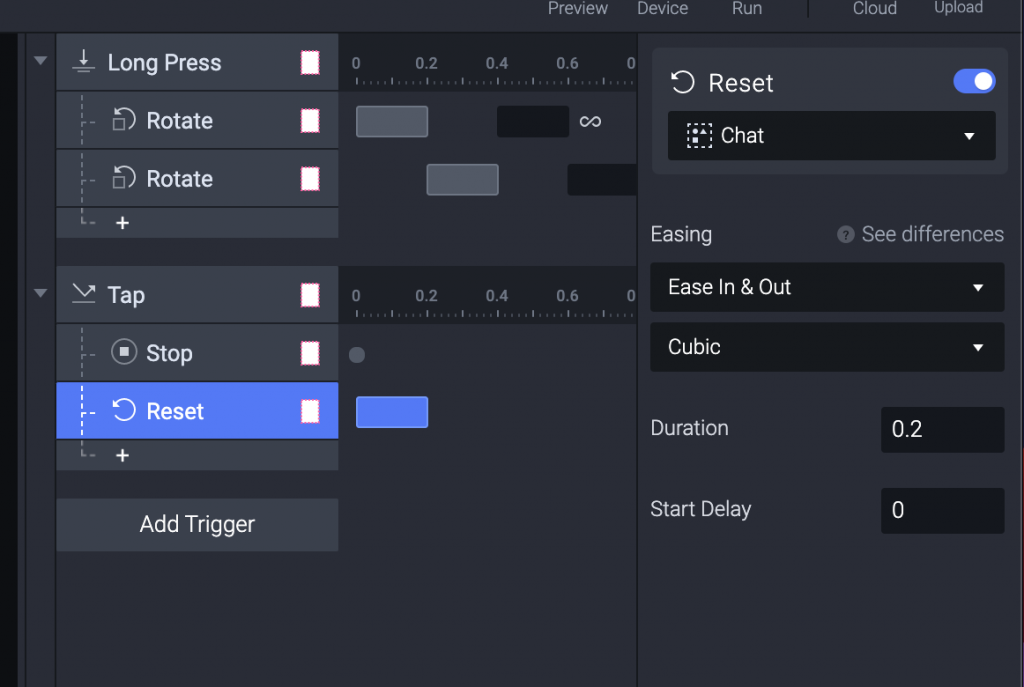Click the help icon beside See differences

coord(846,235)
